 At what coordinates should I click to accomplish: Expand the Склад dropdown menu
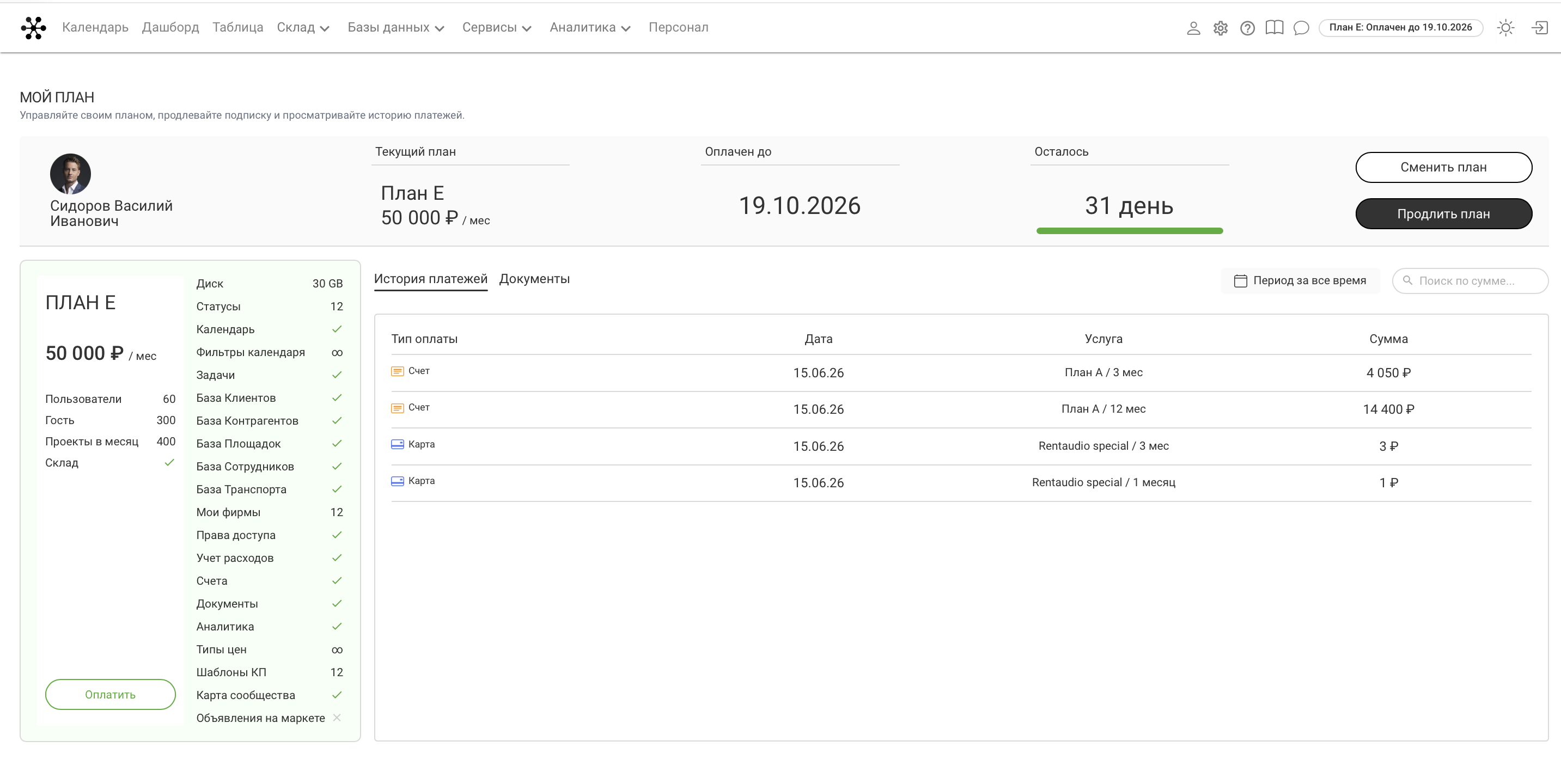[302, 27]
